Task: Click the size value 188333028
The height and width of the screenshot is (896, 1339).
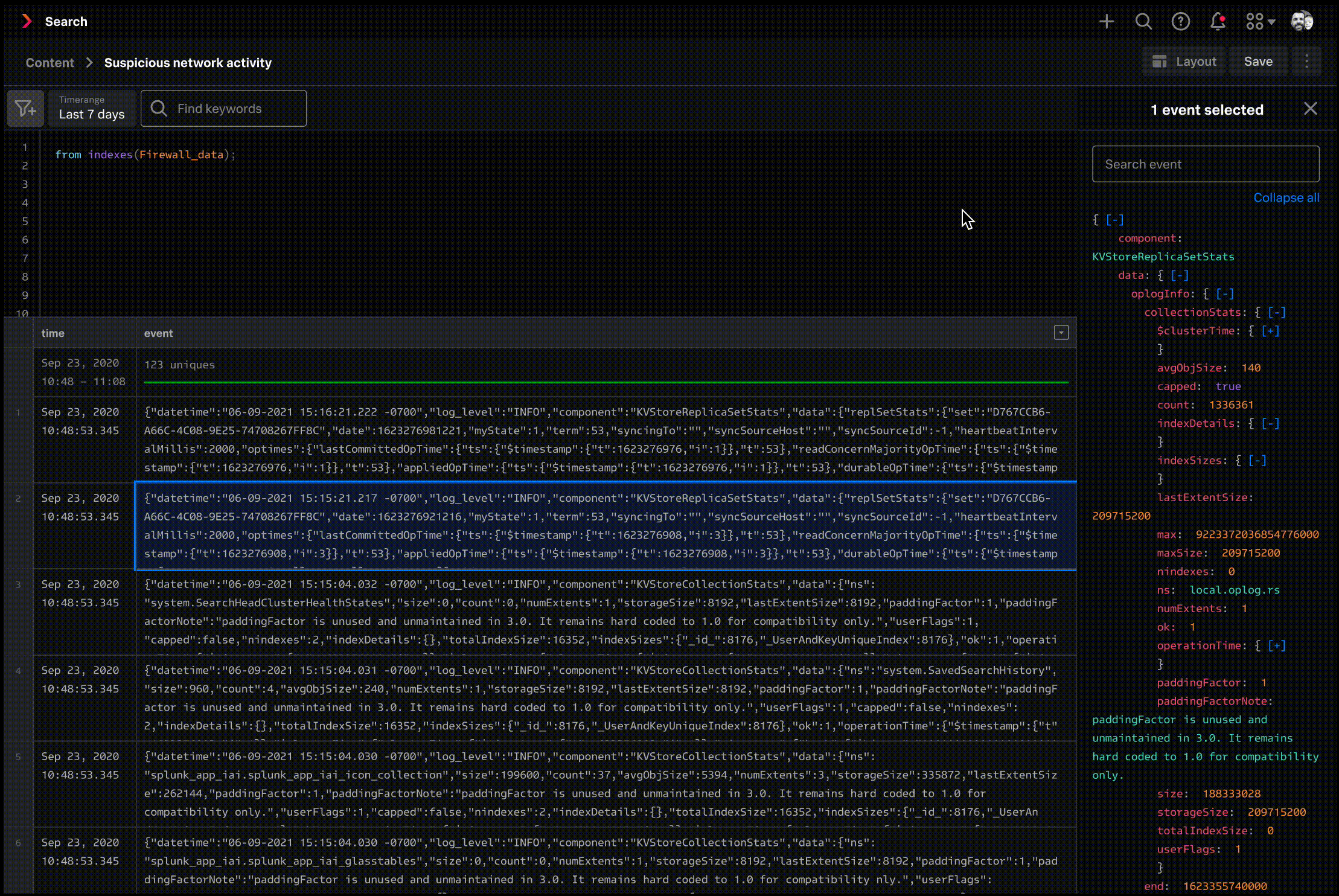Action: coord(1232,794)
